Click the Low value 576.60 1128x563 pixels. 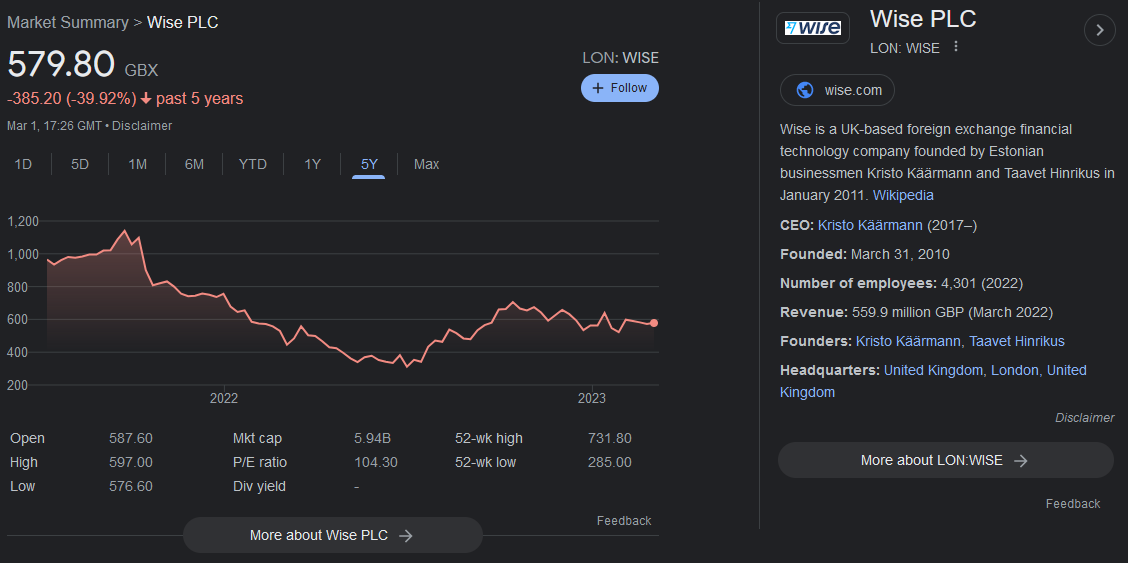(131, 486)
